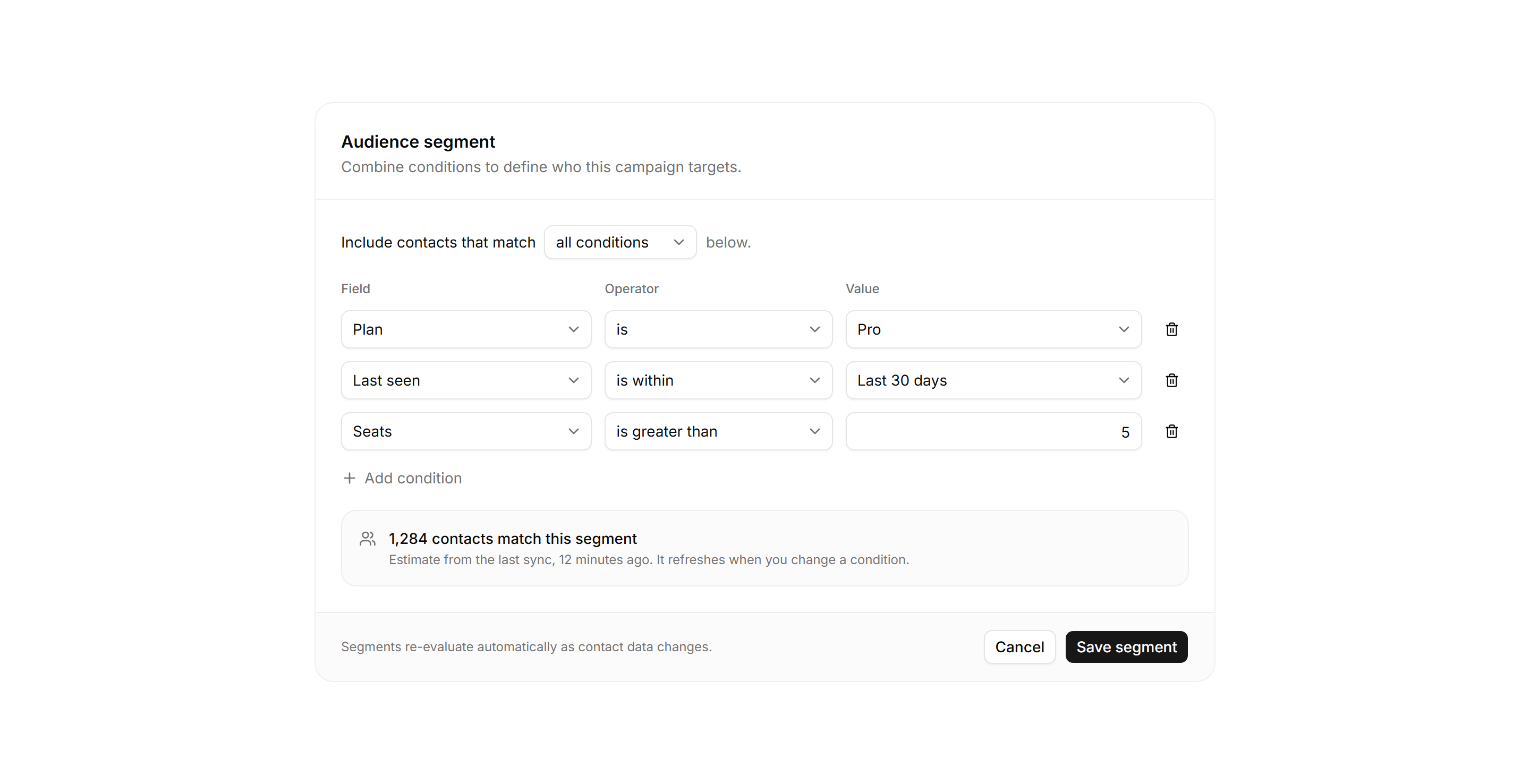The height and width of the screenshot is (784, 1530).
Task: Click the 'Field' column label
Action: coord(355,288)
